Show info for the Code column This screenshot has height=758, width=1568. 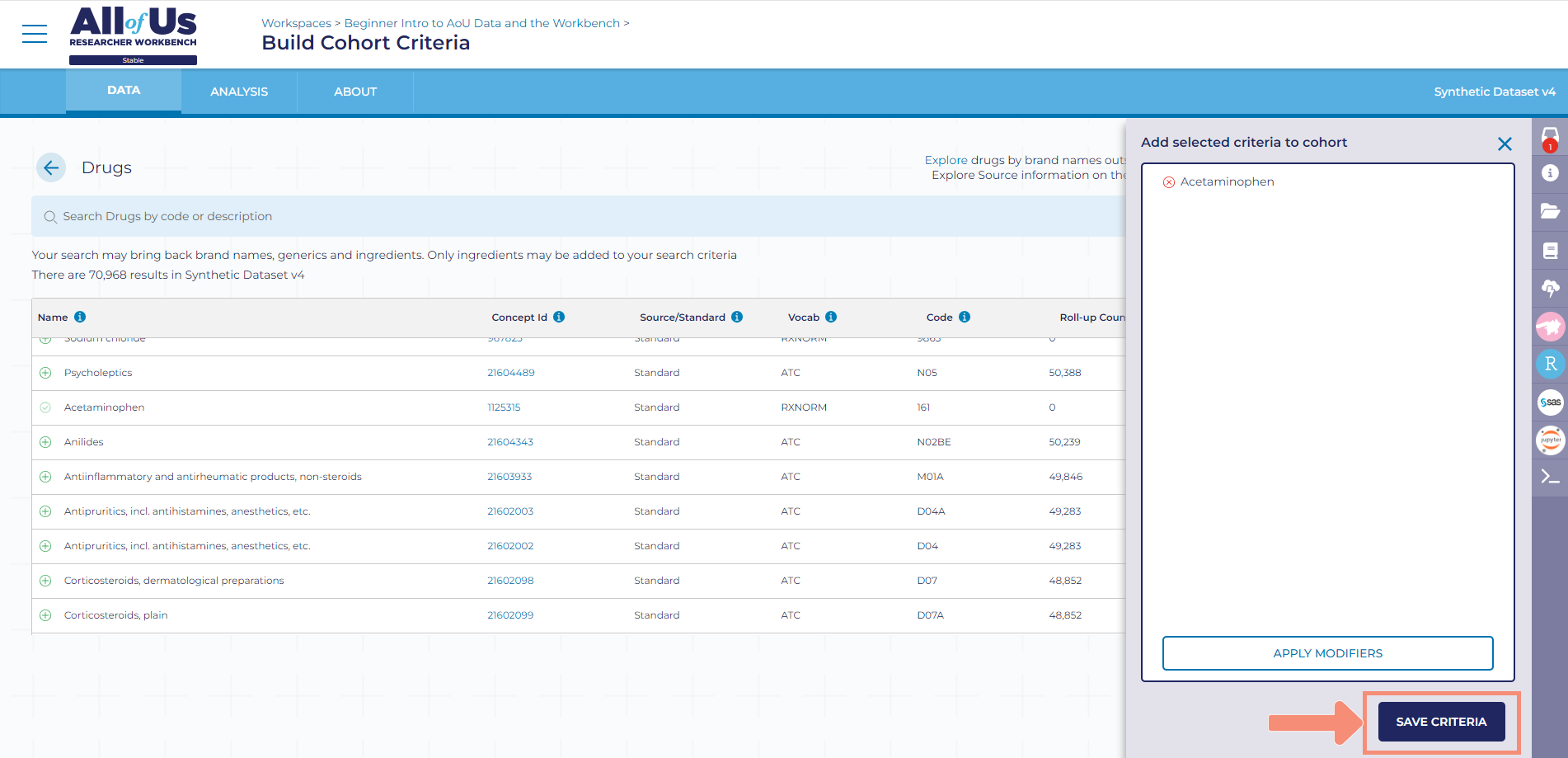pos(965,317)
